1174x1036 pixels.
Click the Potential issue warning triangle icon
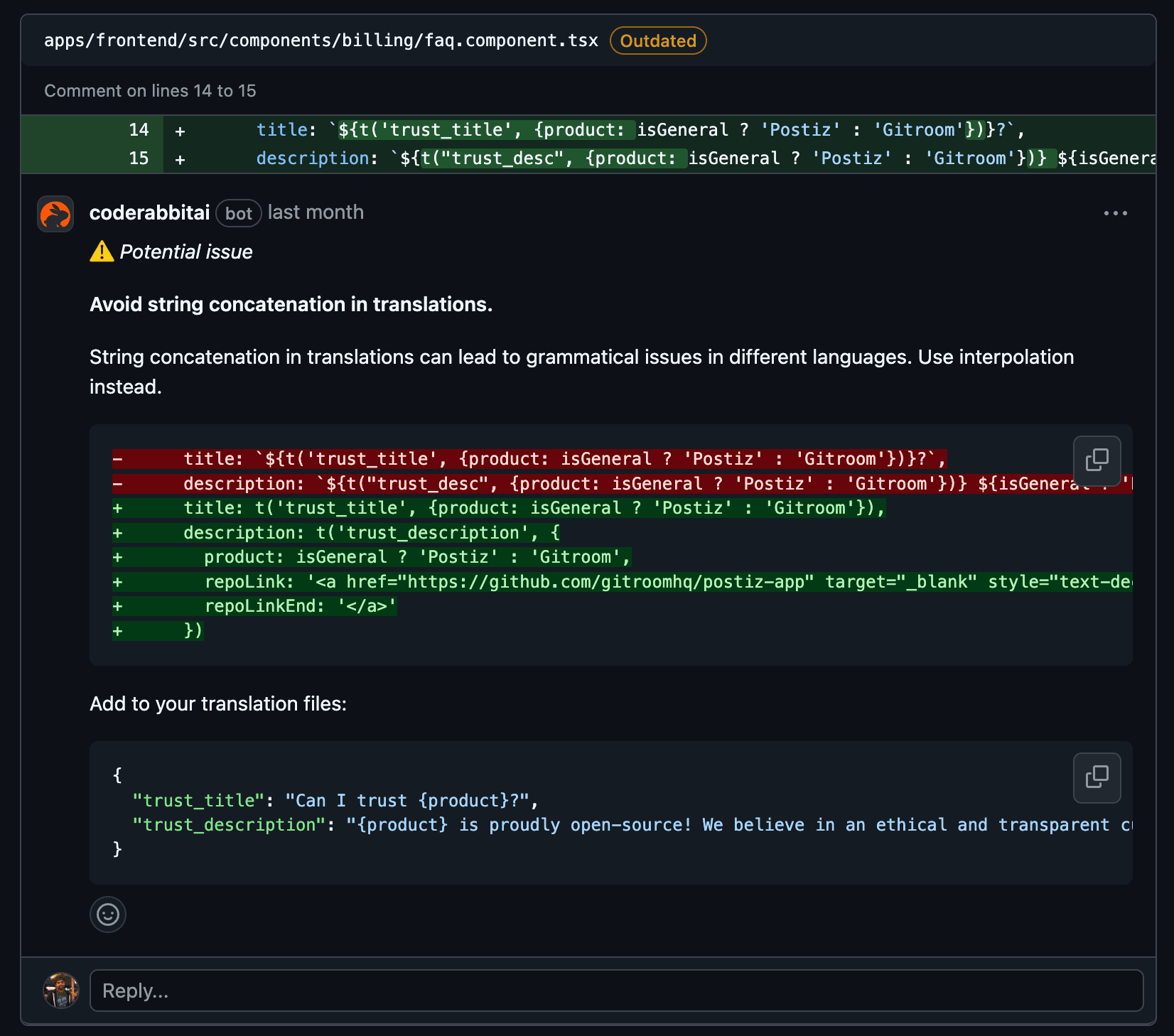pos(101,252)
